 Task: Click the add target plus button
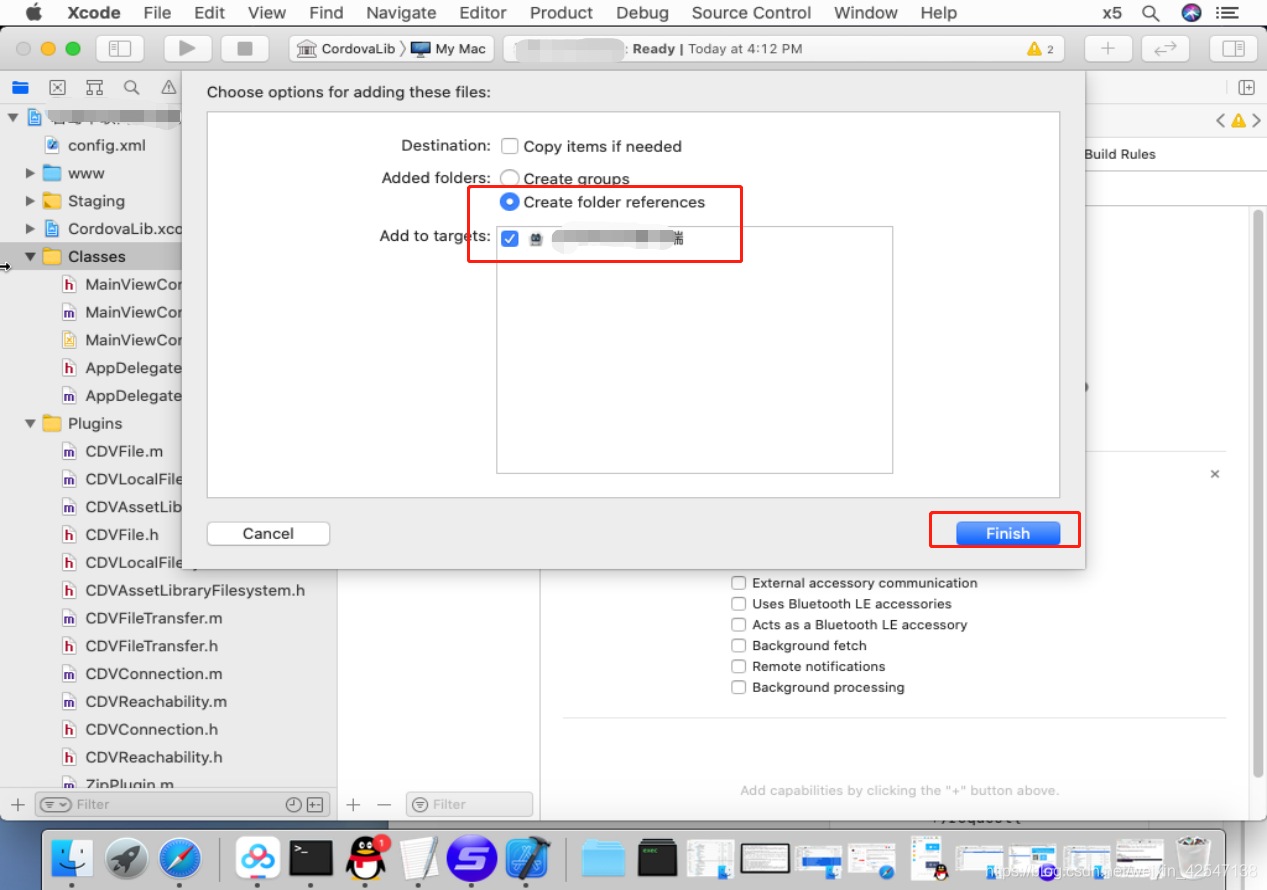pos(353,804)
